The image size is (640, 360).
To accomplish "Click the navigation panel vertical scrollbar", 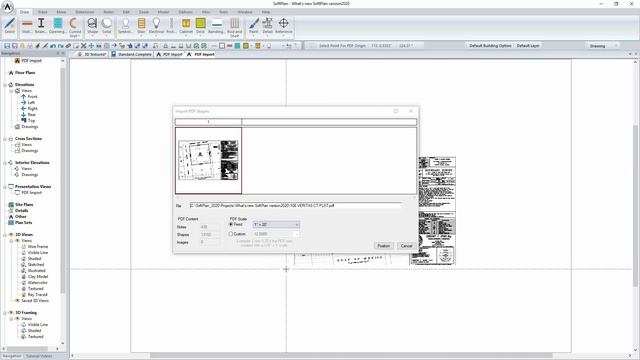I will tap(63, 180).
